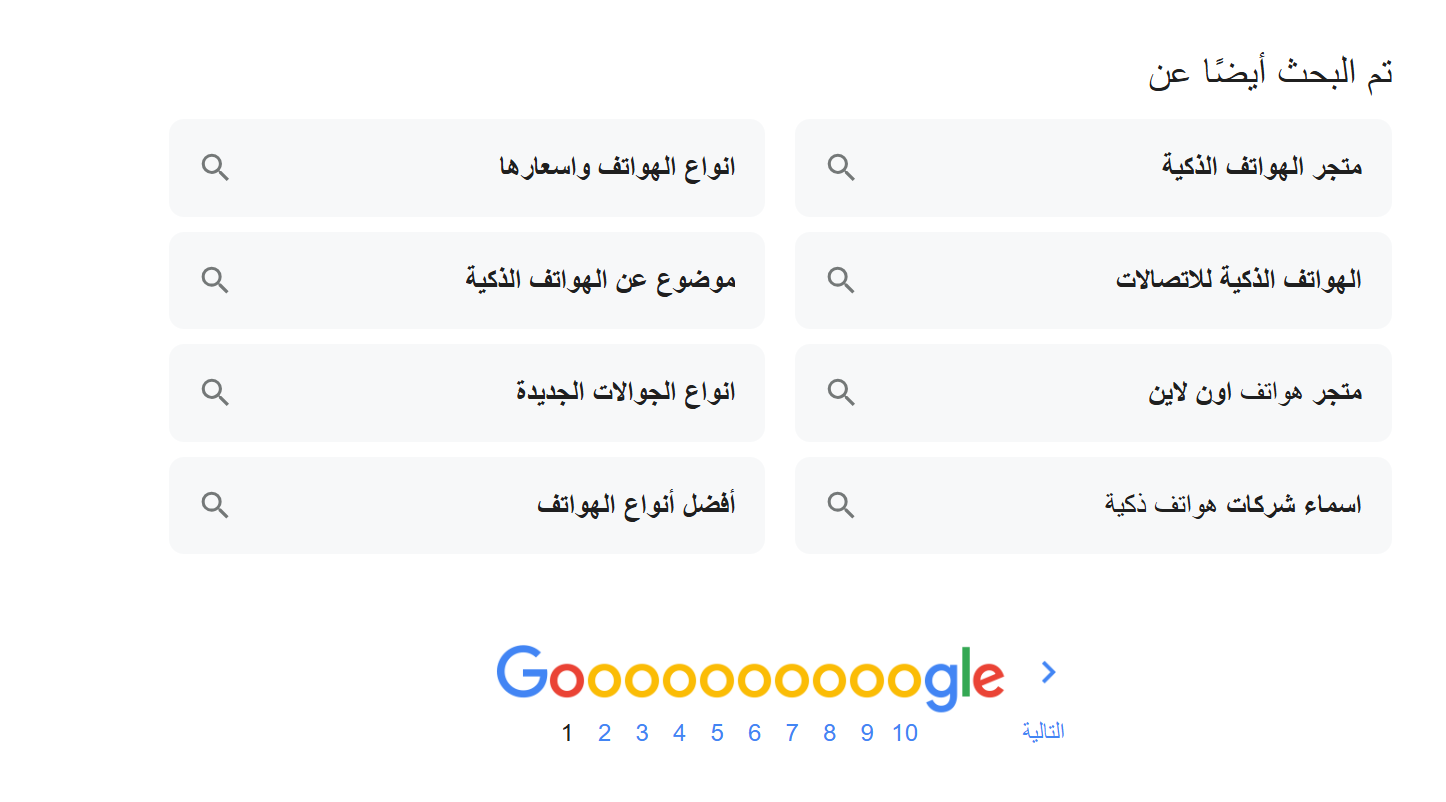The image size is (1446, 802).
Task: Click the search icon next to انواع الهواتف واسعارها
Action: (x=215, y=167)
